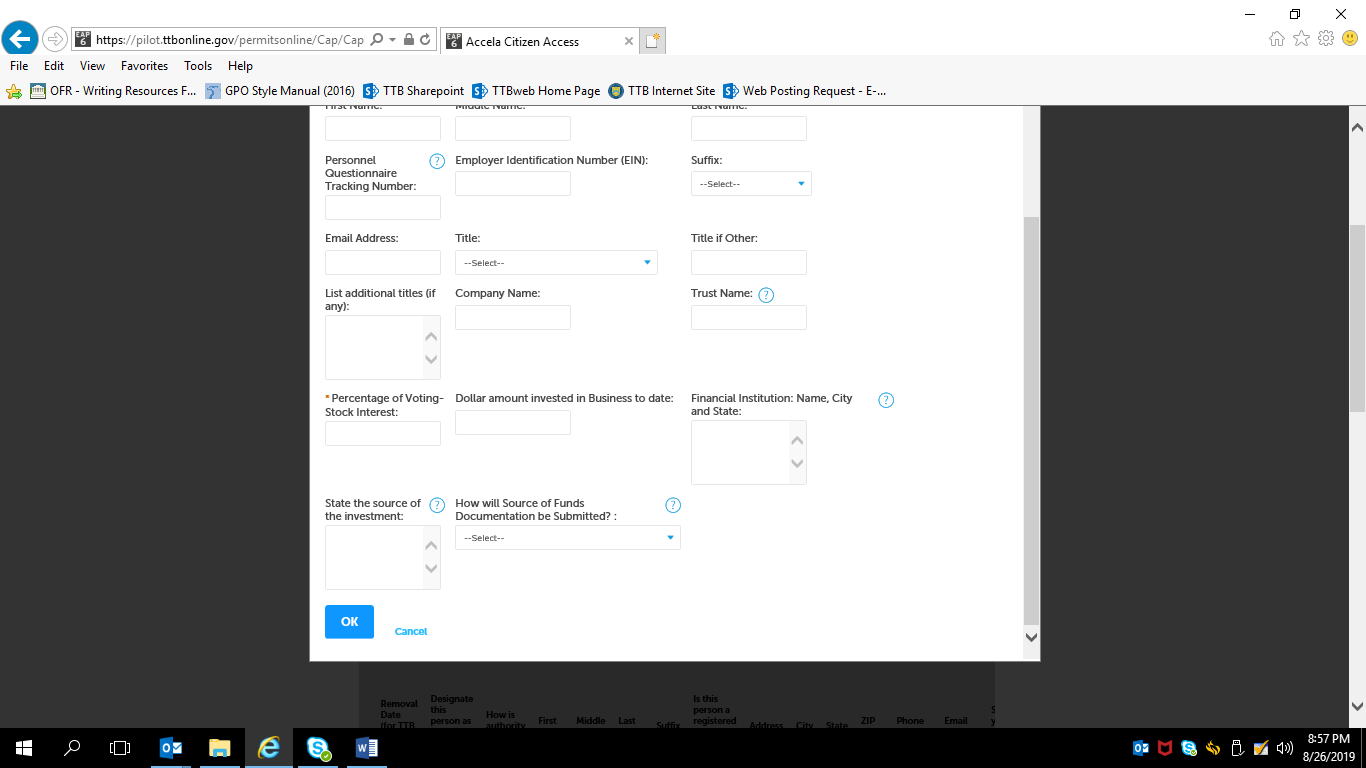Click the browser address bar URL
The image size is (1366, 768).
pos(230,40)
